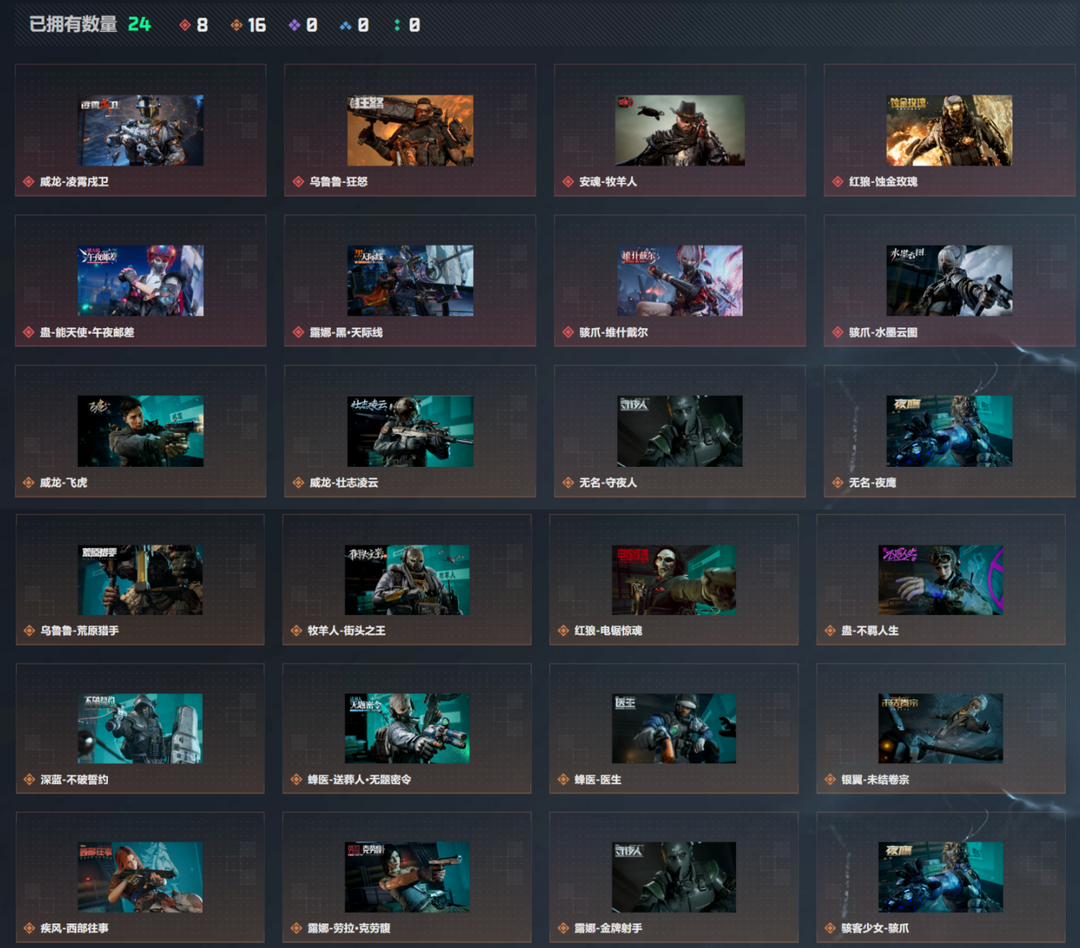Open the 露娜-黑•天际线 skin card

point(410,280)
